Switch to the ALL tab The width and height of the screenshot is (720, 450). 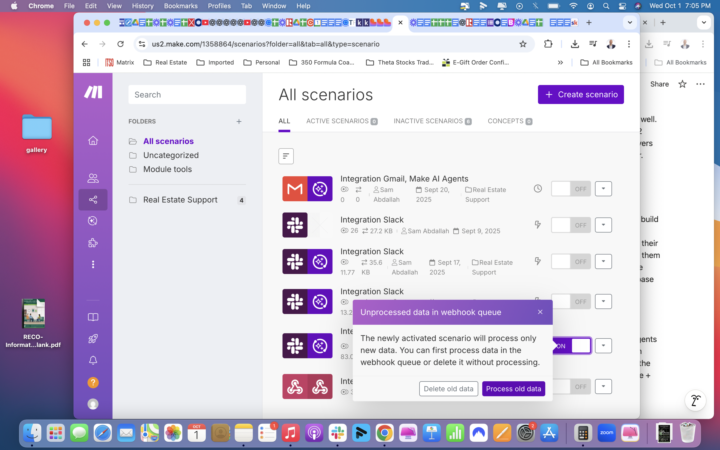tap(284, 121)
